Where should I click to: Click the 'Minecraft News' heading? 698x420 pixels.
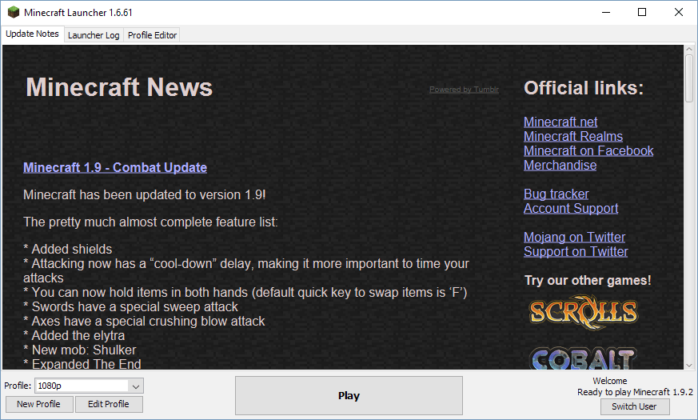tap(119, 87)
